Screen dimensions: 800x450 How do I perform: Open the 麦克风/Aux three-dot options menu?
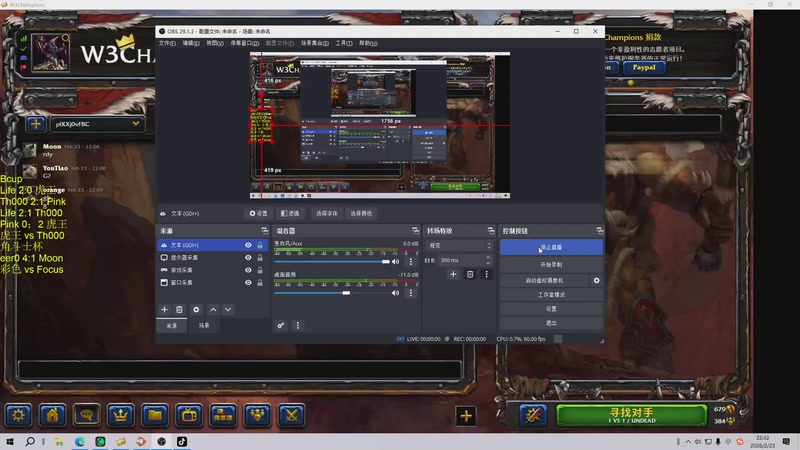click(411, 262)
